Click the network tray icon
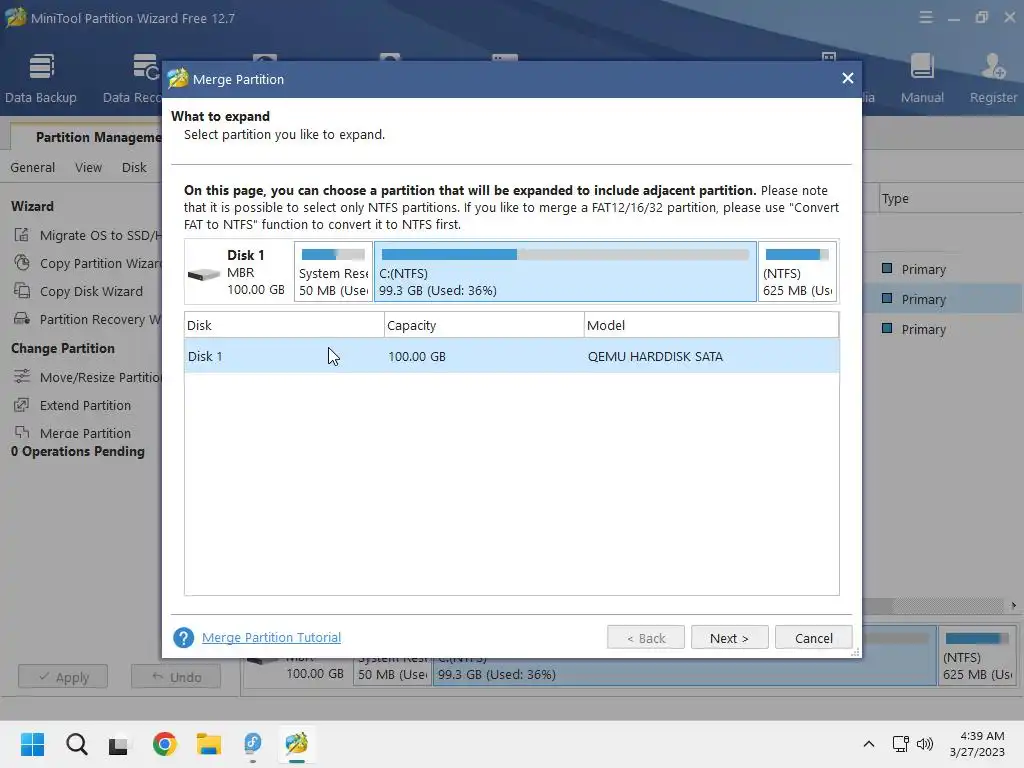 [x=901, y=744]
